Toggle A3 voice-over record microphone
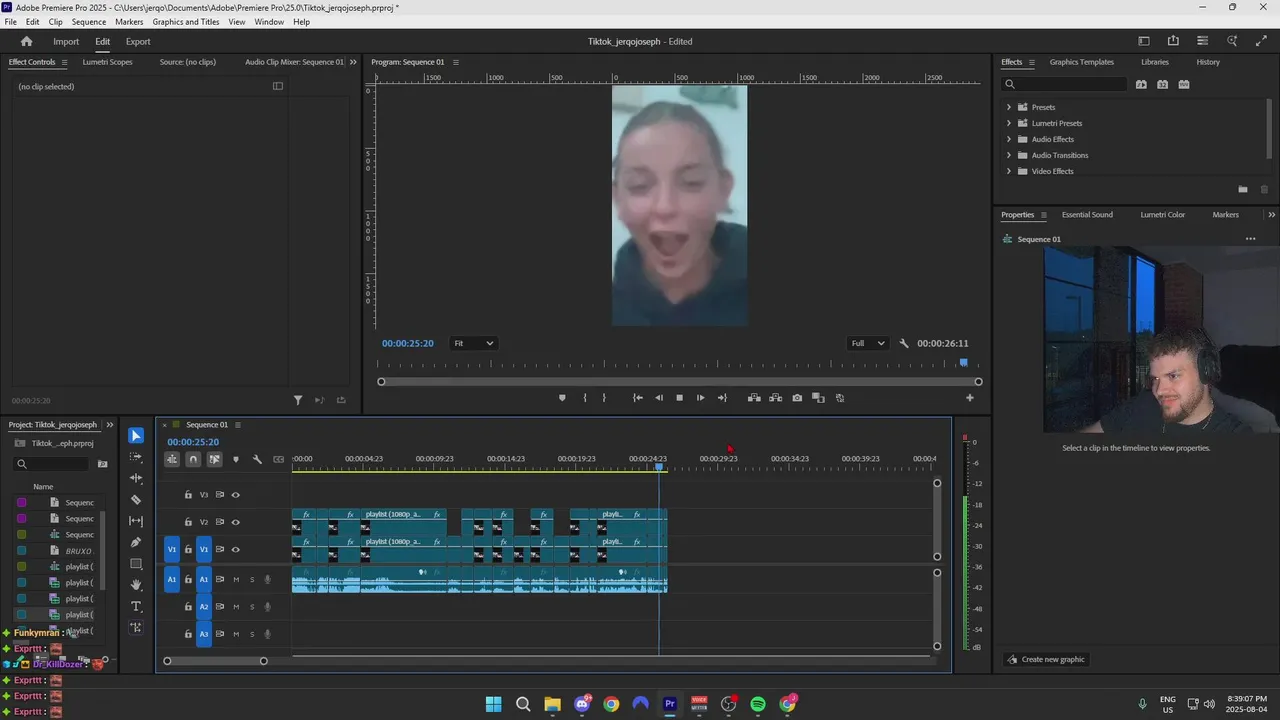 click(267, 634)
